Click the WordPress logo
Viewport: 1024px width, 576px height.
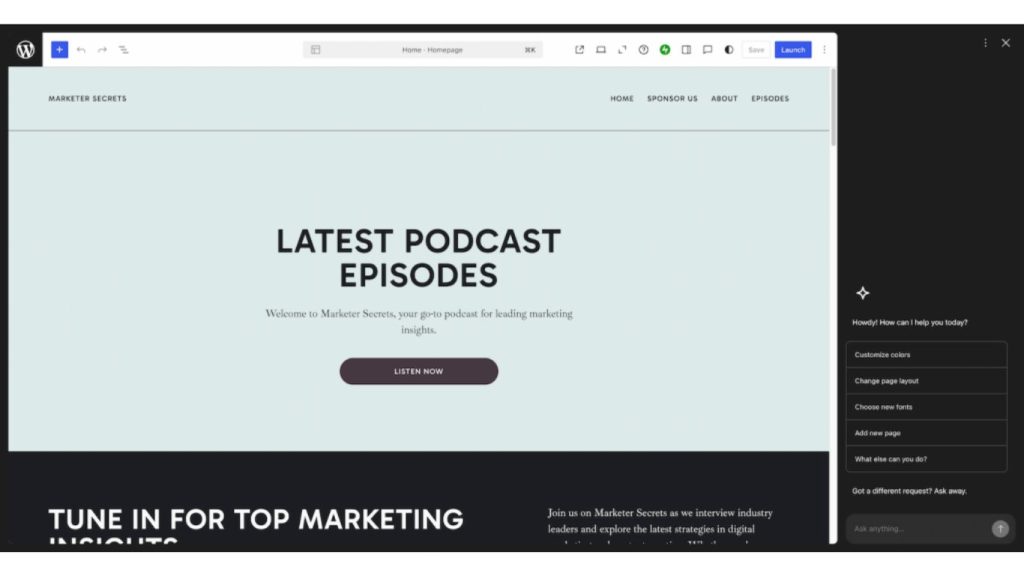click(x=25, y=48)
